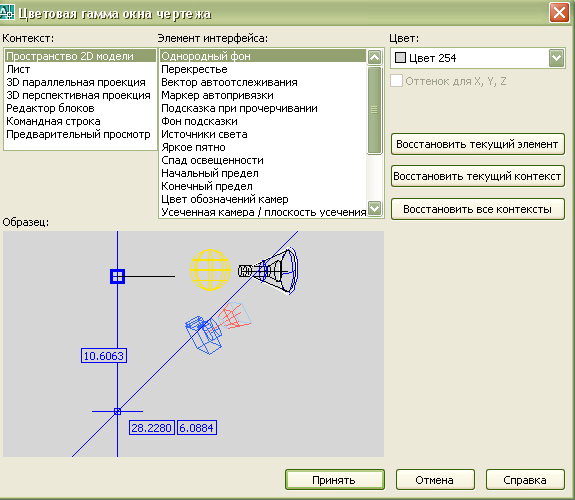This screenshot has width=575, height=500.
Task: Select Предварительный просмотр context
Action: click(80, 134)
